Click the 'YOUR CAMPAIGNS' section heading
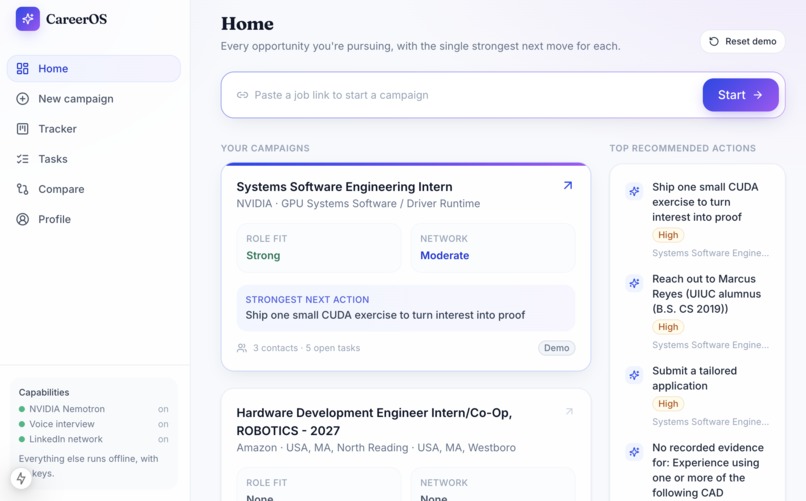Viewport: 806px width, 501px height. click(265, 149)
